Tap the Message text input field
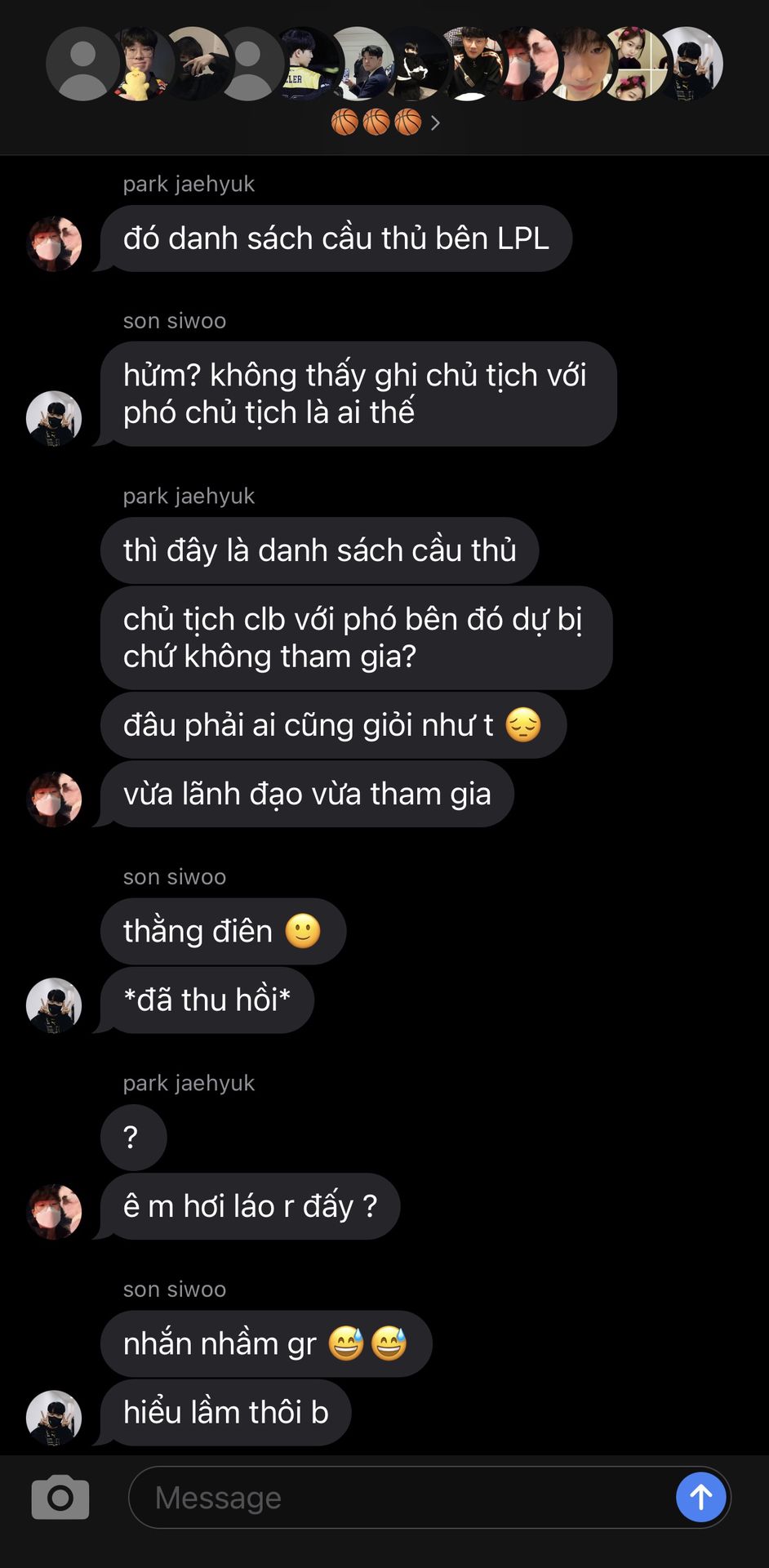769x1568 pixels. coord(400,1497)
